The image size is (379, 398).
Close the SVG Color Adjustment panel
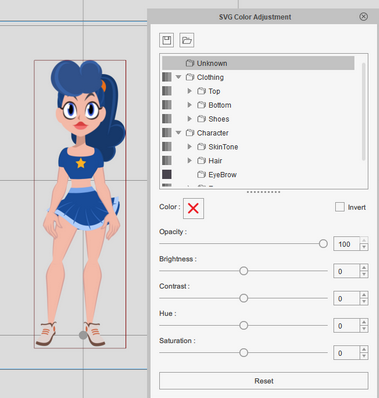coord(364,17)
